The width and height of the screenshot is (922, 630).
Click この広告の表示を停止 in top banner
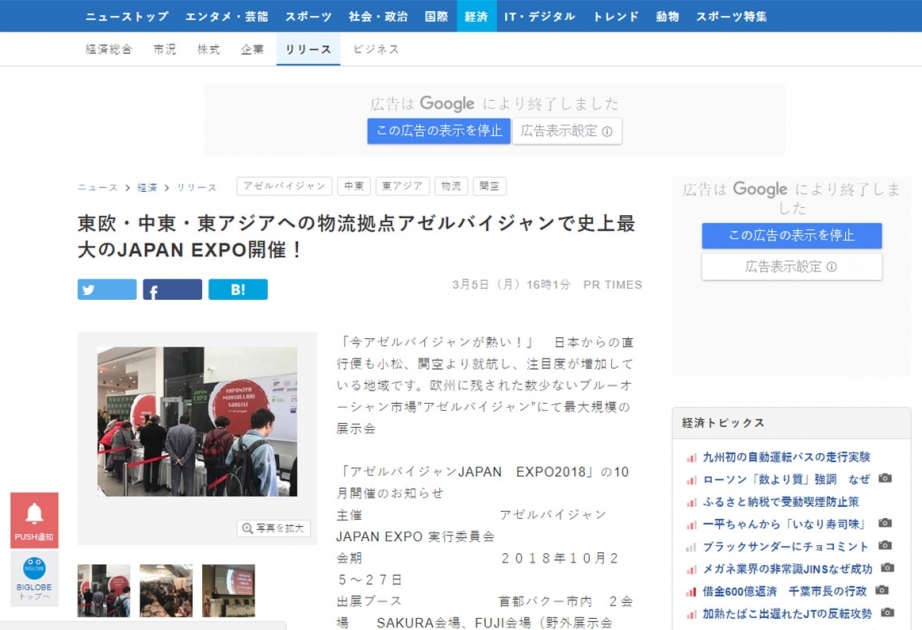[x=439, y=131]
